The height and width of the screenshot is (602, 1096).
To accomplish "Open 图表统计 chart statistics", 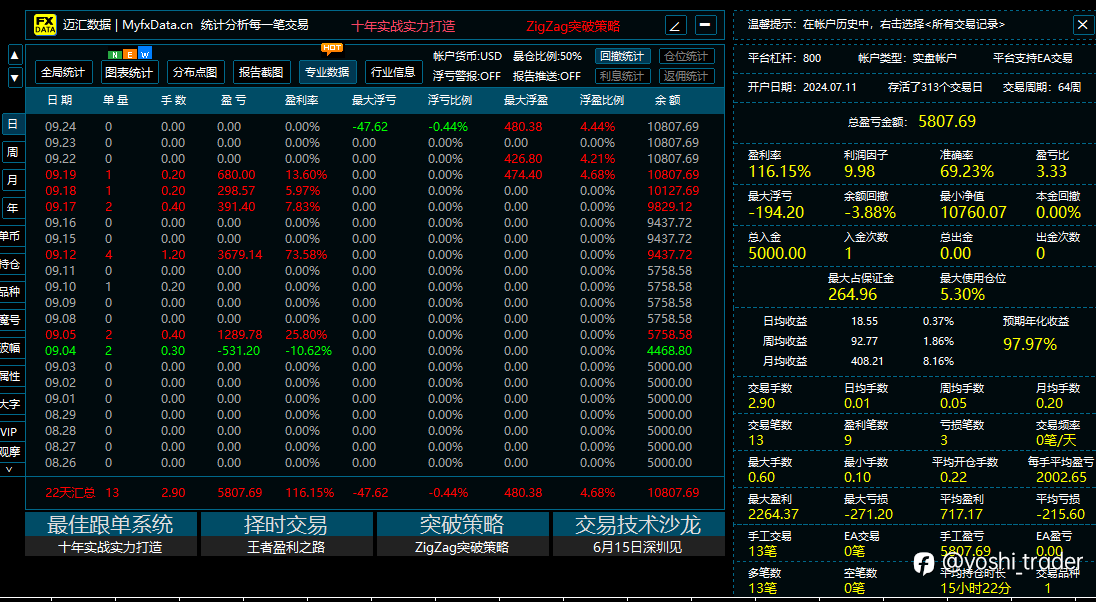I will 129,72.
